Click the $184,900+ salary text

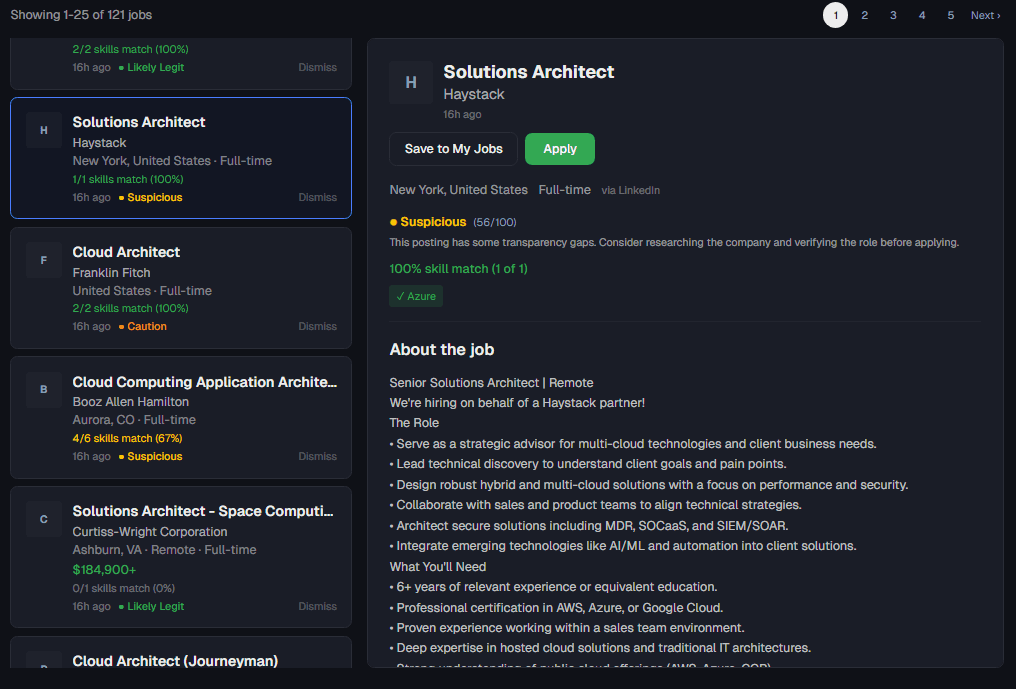(x=104, y=570)
